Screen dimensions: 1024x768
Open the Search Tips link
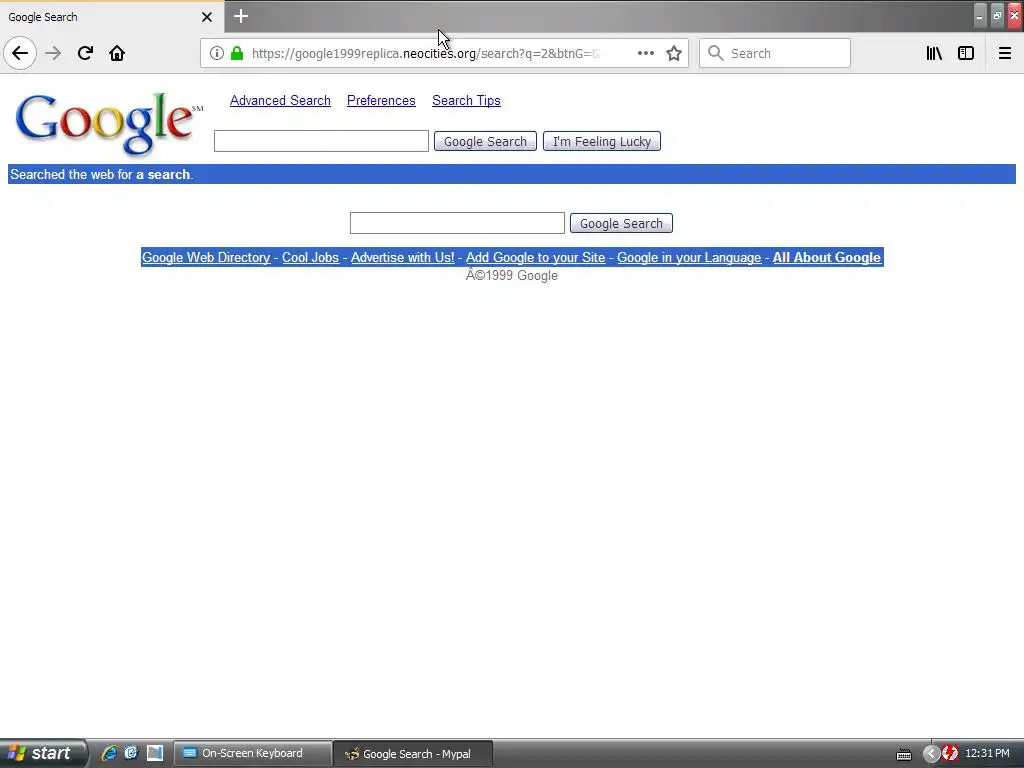[x=466, y=101]
